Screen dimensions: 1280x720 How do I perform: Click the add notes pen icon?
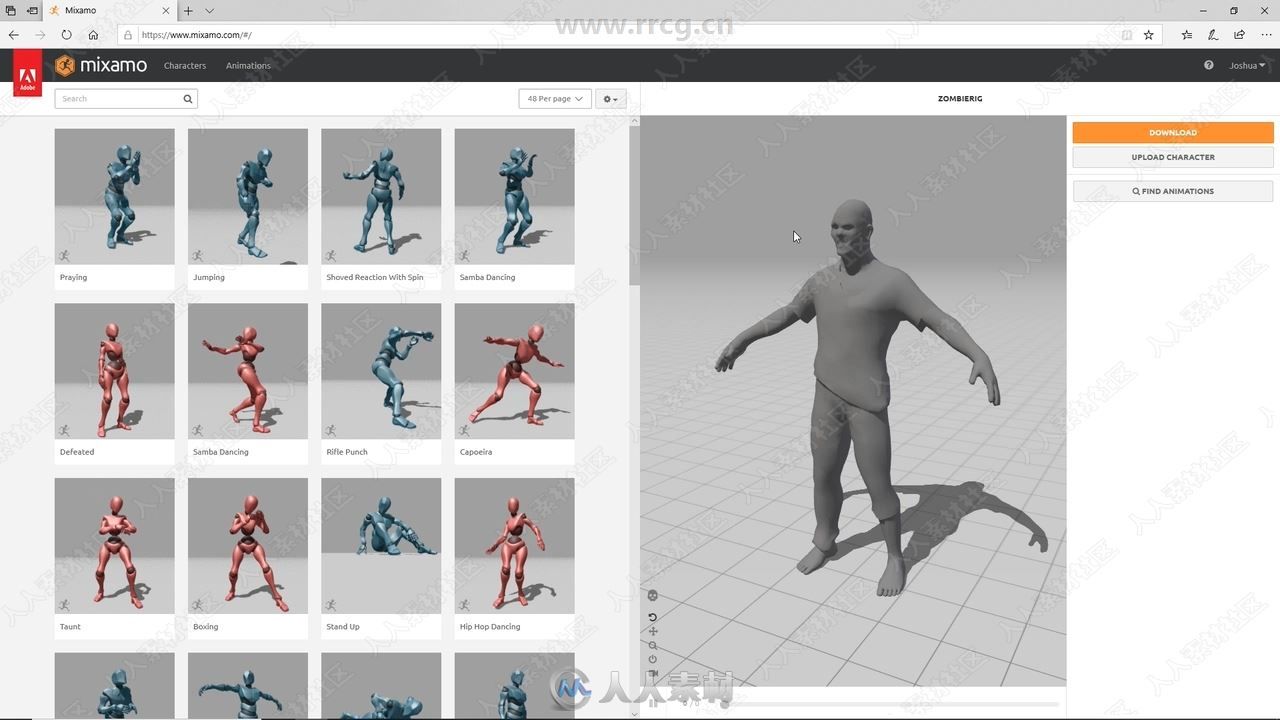pyautogui.click(x=1213, y=35)
